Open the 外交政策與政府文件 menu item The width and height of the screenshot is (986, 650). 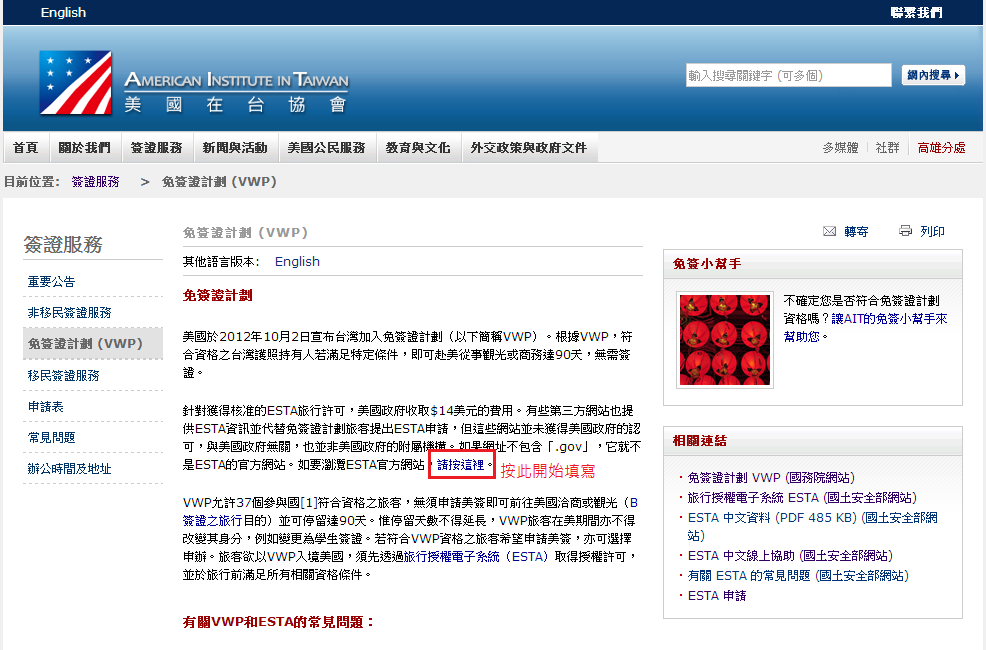point(529,148)
